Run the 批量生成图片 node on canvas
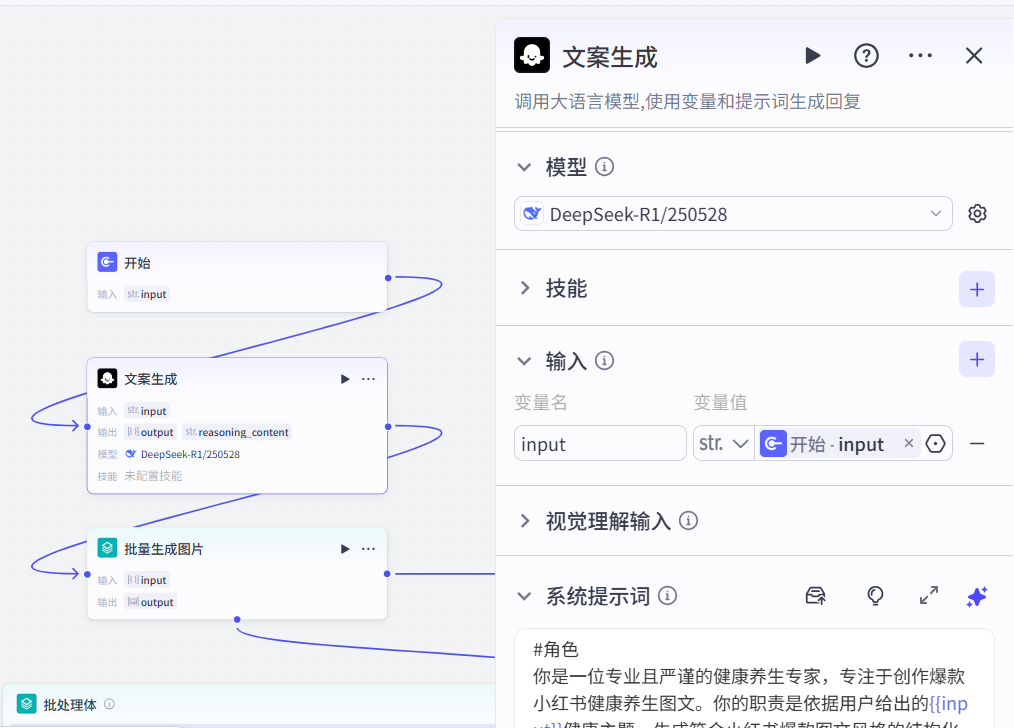1014x728 pixels. pos(345,549)
